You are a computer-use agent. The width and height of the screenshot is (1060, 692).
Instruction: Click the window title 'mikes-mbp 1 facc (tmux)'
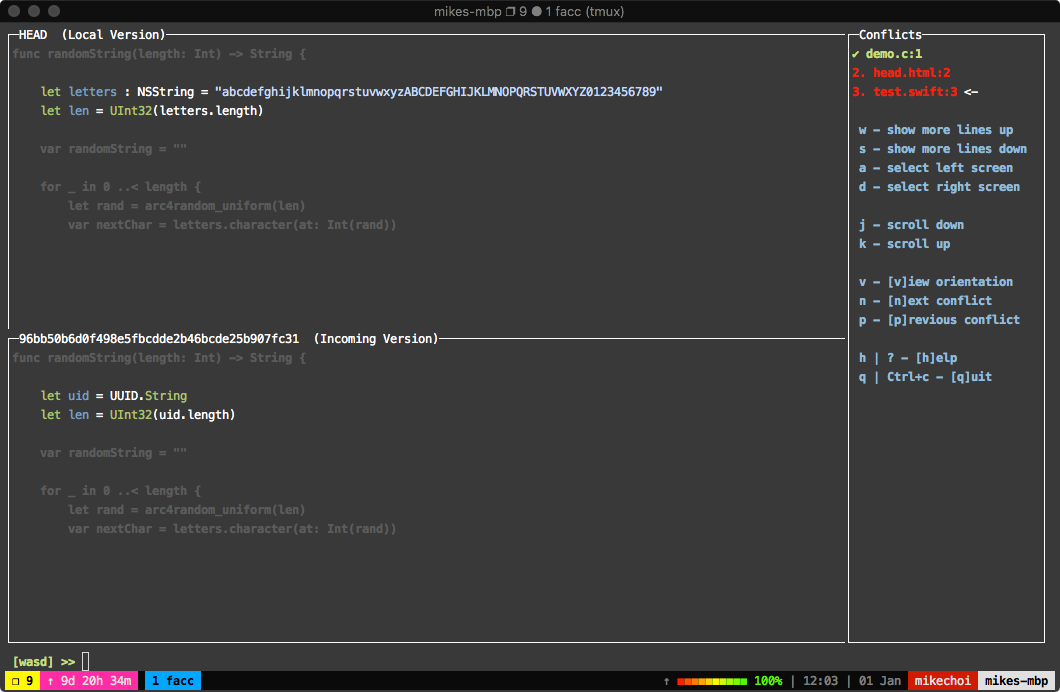pyautogui.click(x=529, y=11)
